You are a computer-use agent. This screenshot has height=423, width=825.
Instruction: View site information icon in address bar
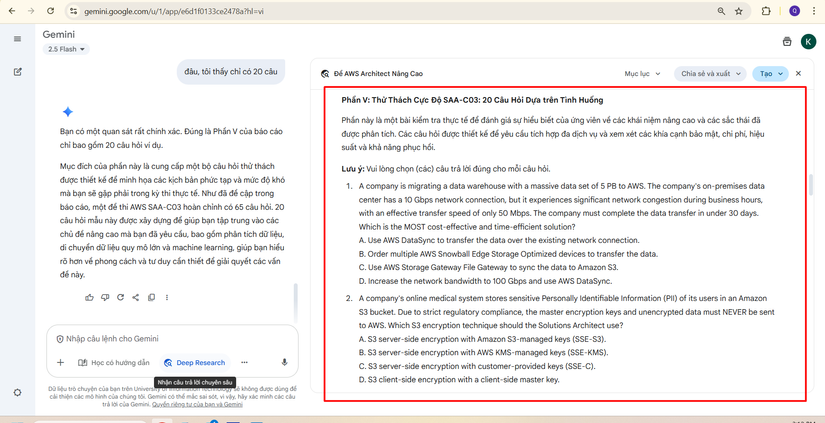click(73, 11)
